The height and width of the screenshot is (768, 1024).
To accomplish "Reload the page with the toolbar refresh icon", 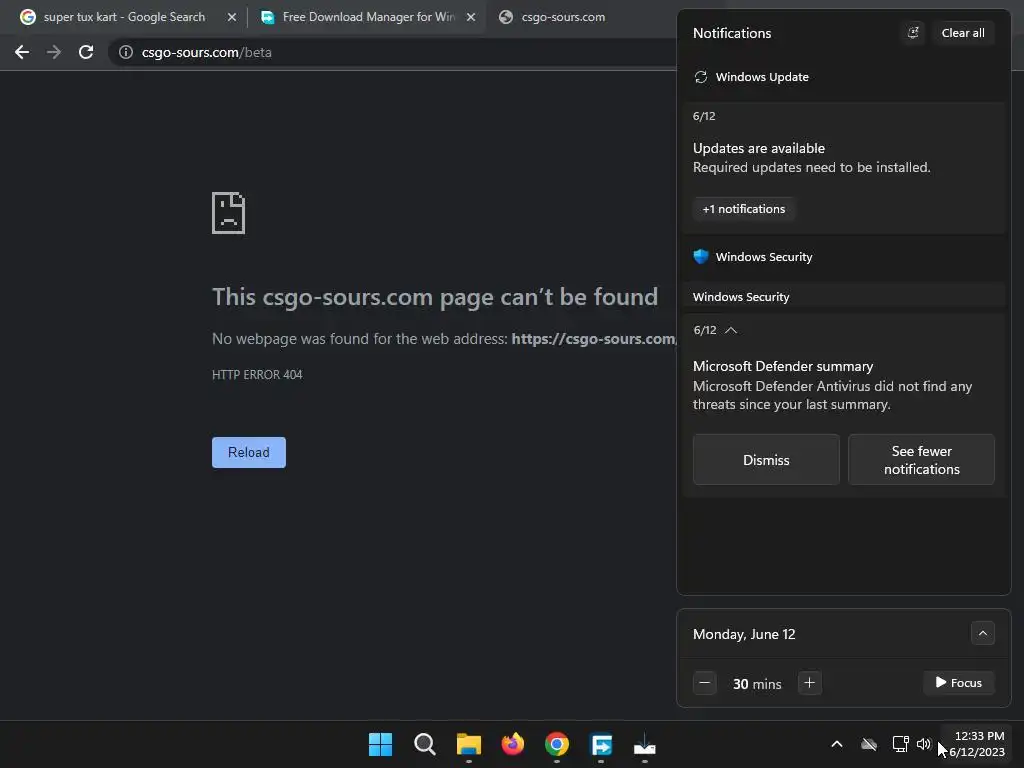I will pos(86,52).
